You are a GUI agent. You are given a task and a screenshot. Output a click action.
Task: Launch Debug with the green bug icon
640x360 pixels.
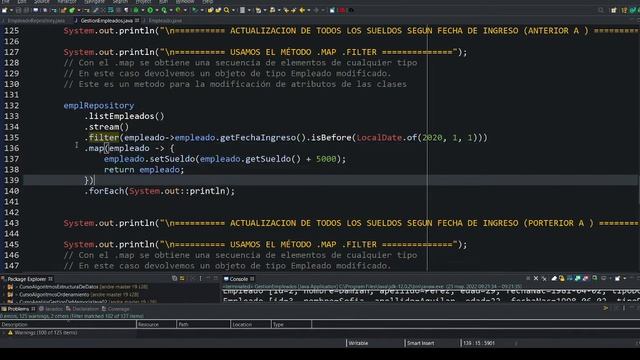pos(136,10)
